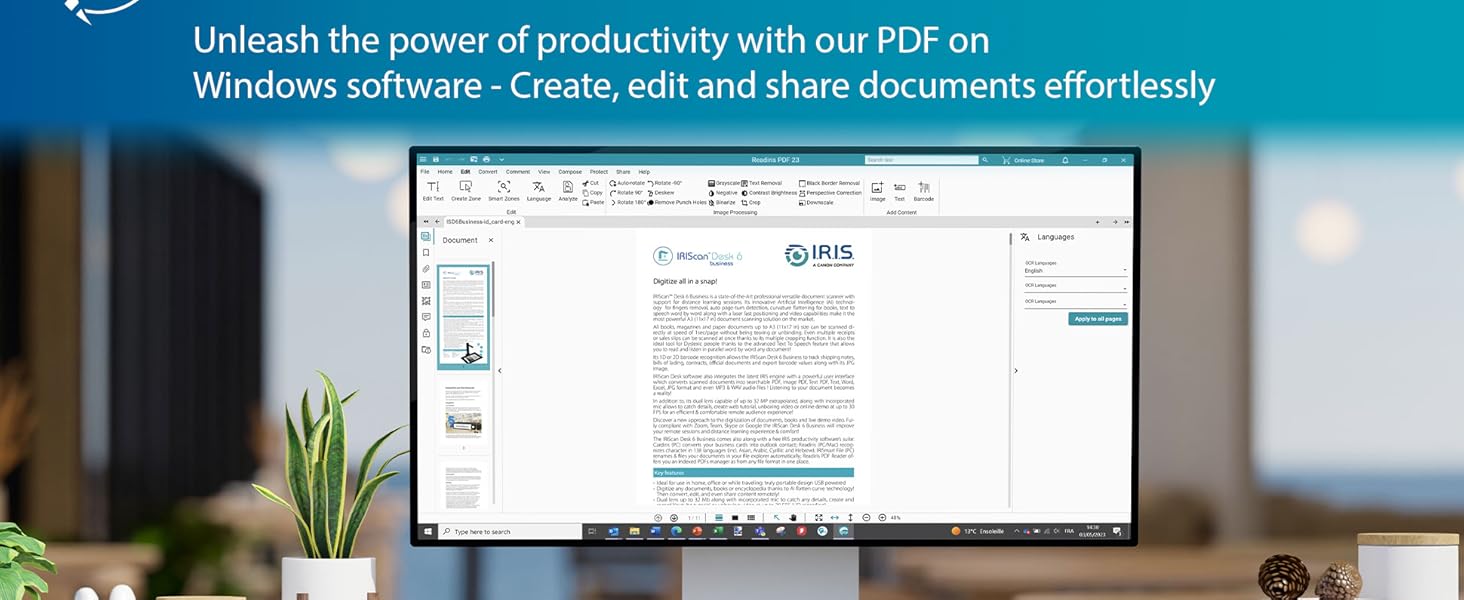Insert a Barcode from Add Content

point(923,190)
